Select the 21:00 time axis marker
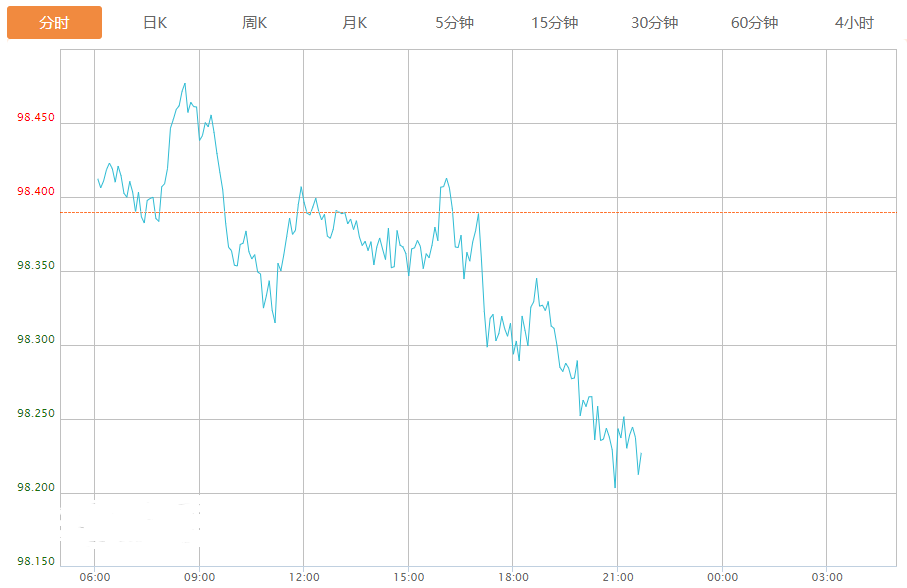 click(617, 577)
